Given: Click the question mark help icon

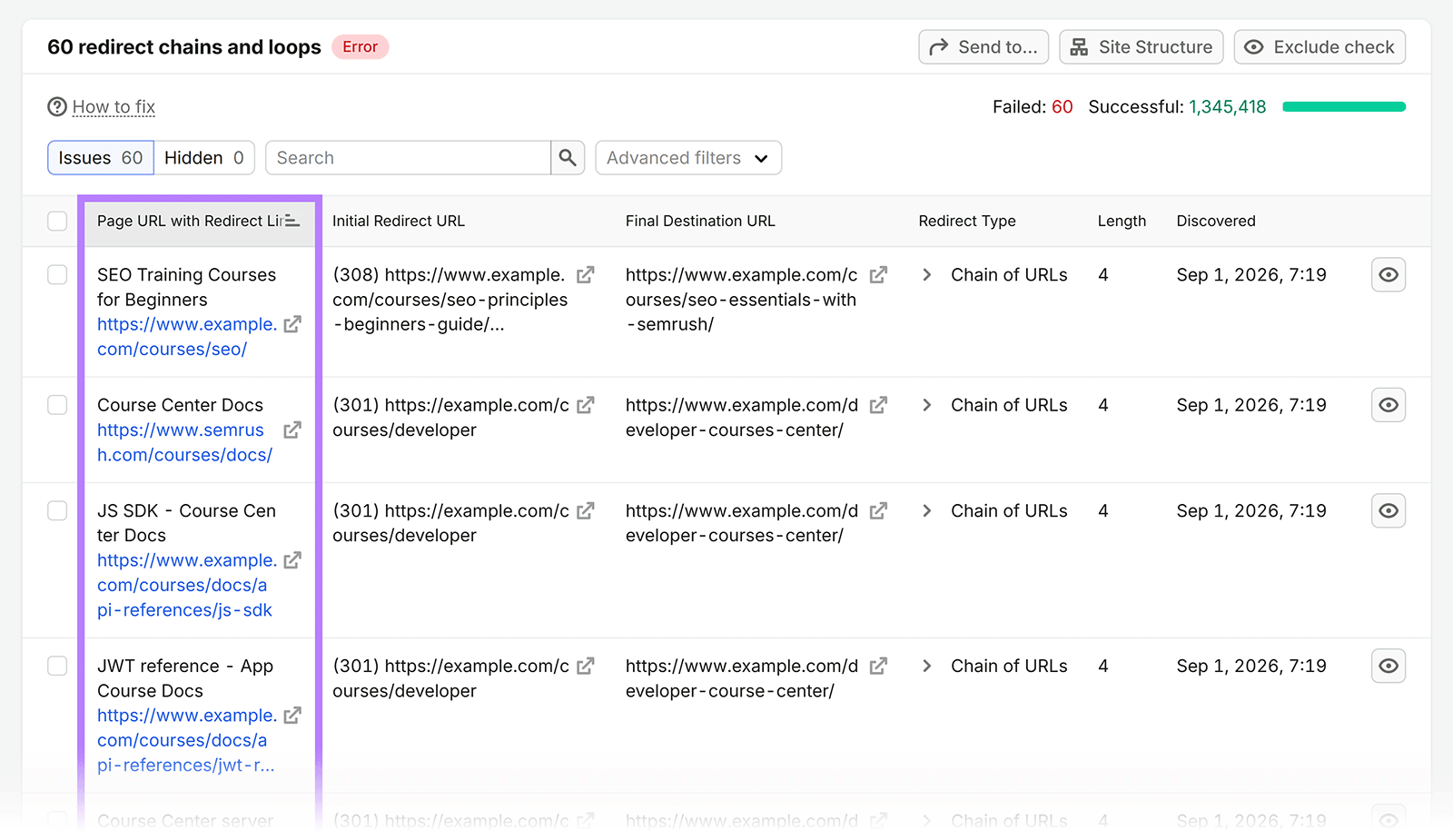Looking at the screenshot, I should [57, 107].
